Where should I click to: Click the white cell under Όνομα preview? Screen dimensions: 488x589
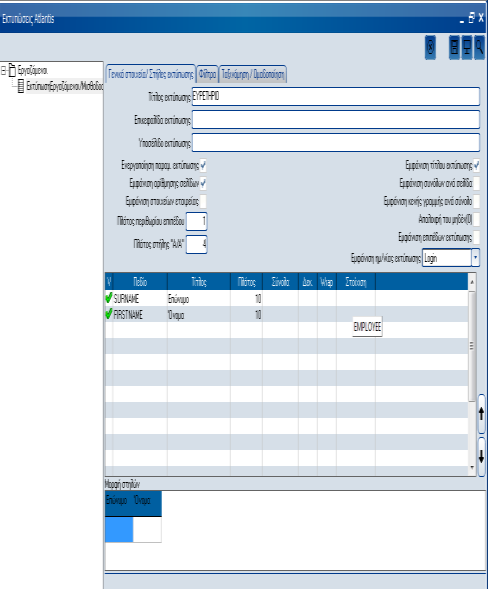coord(147,529)
